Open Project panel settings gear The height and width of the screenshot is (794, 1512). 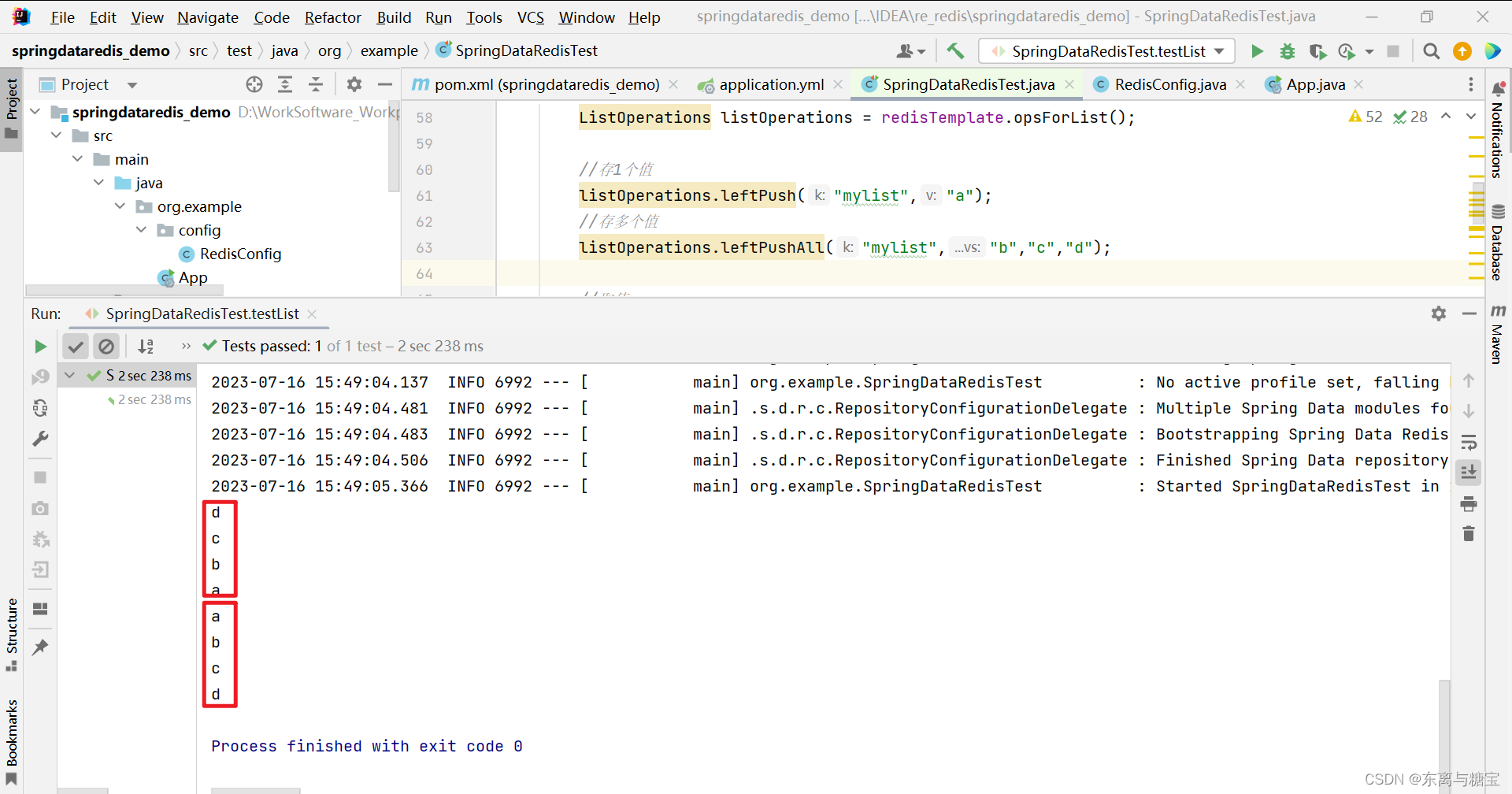coord(354,84)
